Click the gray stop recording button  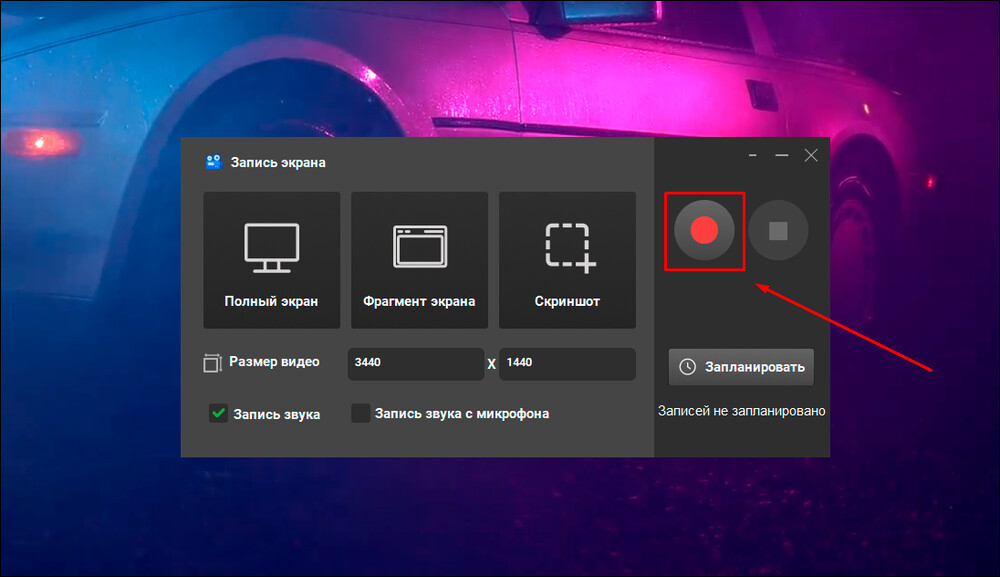tap(778, 230)
